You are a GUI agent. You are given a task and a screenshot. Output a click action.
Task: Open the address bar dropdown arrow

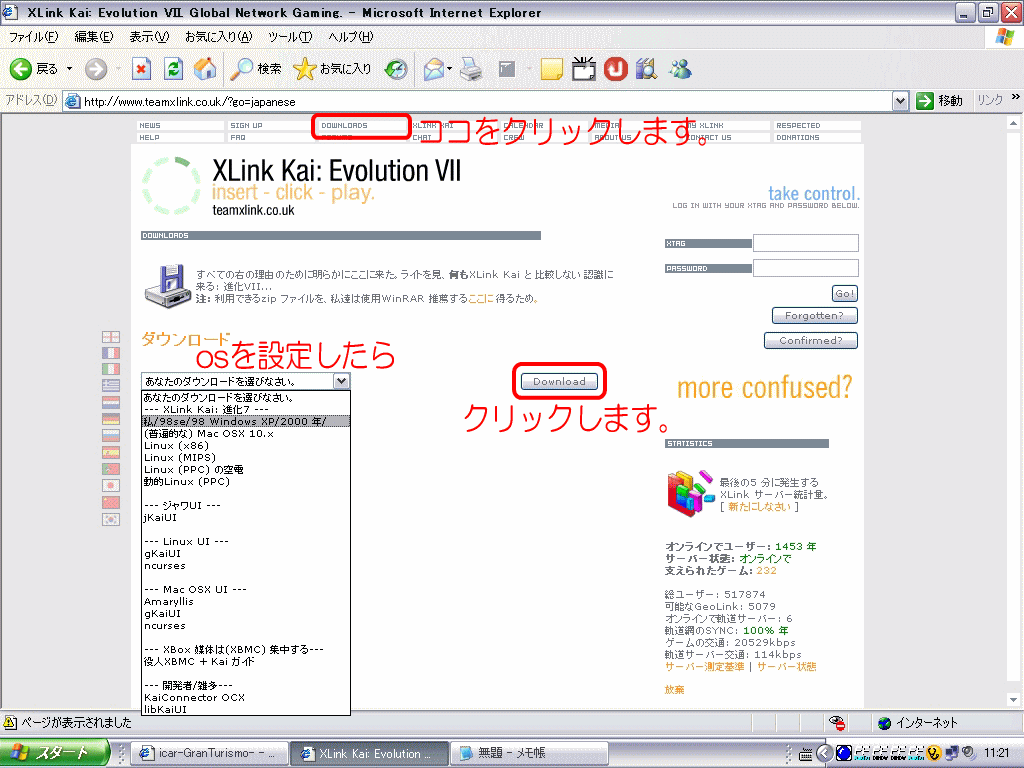click(901, 101)
